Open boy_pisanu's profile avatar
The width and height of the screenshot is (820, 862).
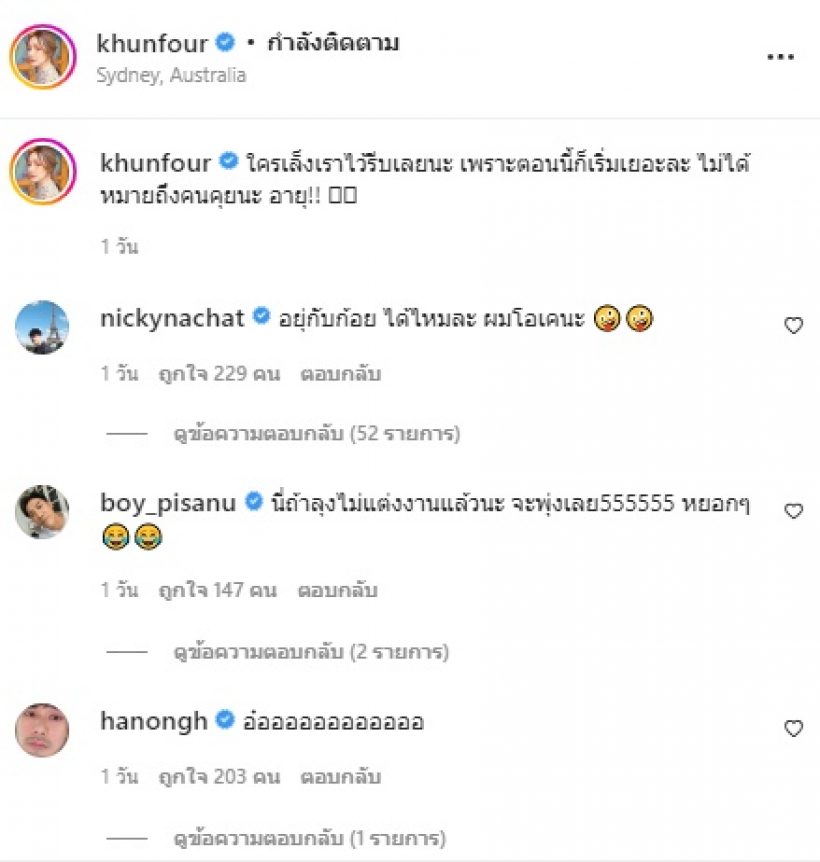coord(42,512)
